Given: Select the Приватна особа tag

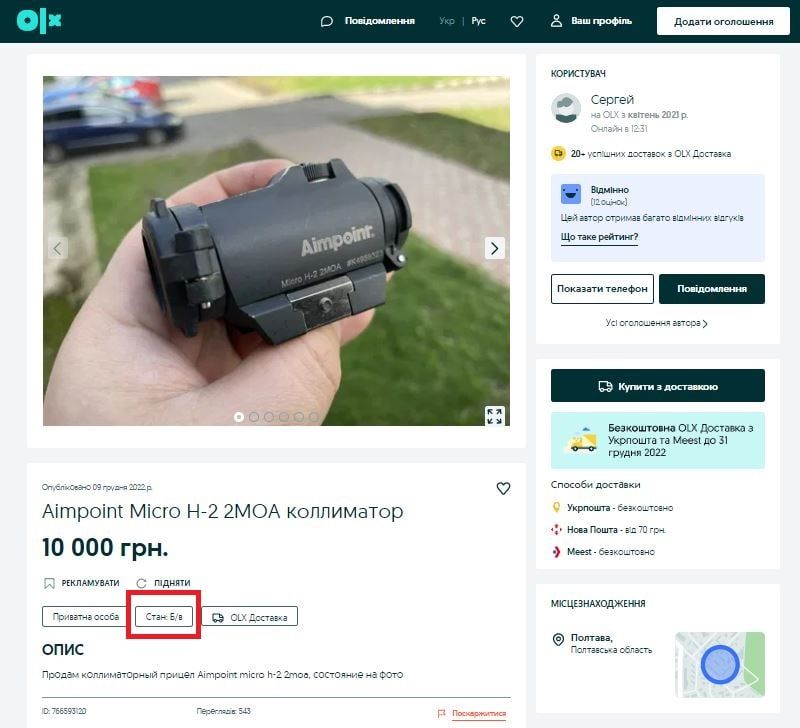Looking at the screenshot, I should pos(85,617).
